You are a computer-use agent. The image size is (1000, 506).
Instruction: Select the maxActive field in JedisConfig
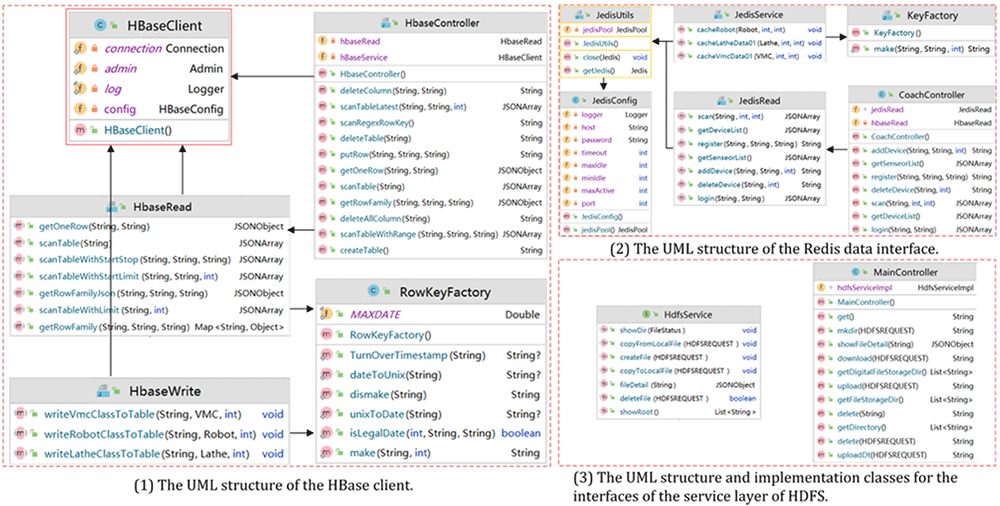click(x=598, y=190)
